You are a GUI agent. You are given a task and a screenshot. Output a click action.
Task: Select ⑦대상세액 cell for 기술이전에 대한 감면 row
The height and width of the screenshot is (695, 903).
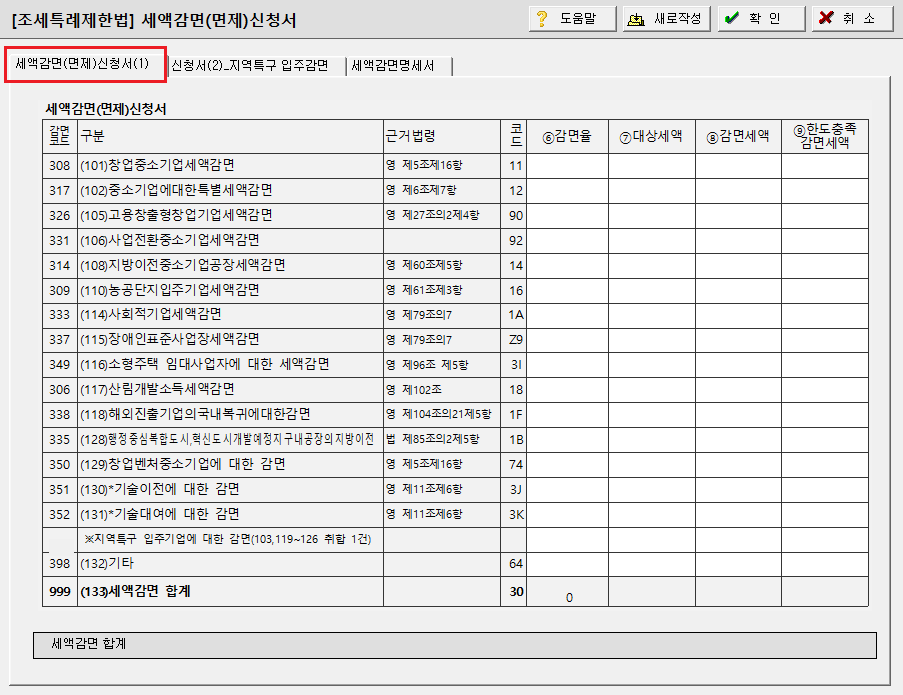click(x=652, y=490)
